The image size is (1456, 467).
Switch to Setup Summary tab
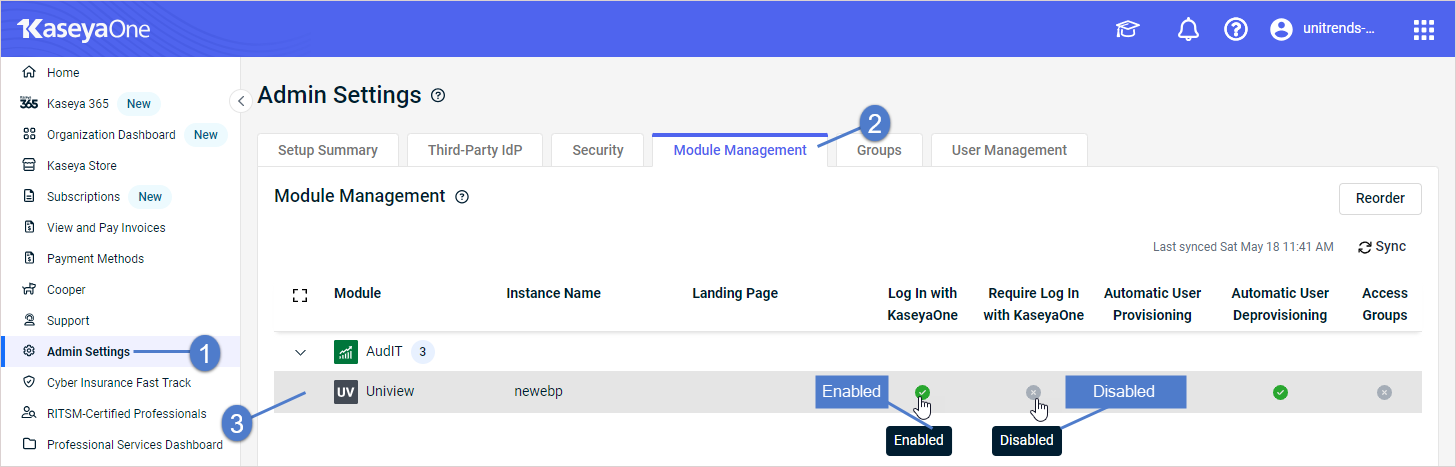(328, 150)
